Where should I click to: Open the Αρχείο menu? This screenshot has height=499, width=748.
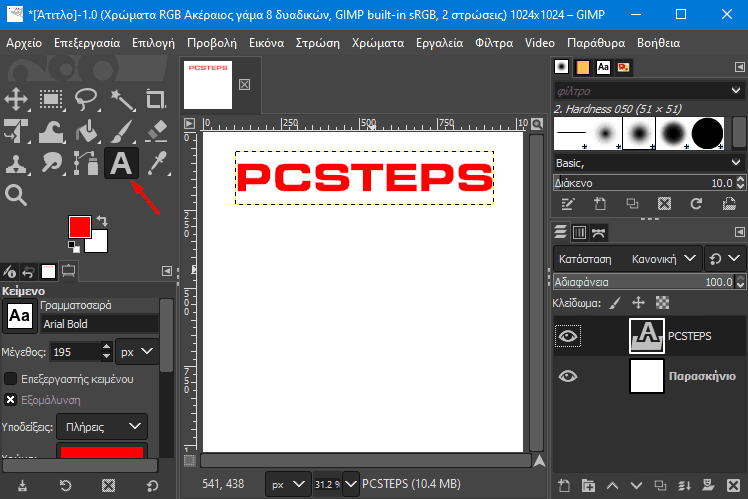pyautogui.click(x=24, y=43)
